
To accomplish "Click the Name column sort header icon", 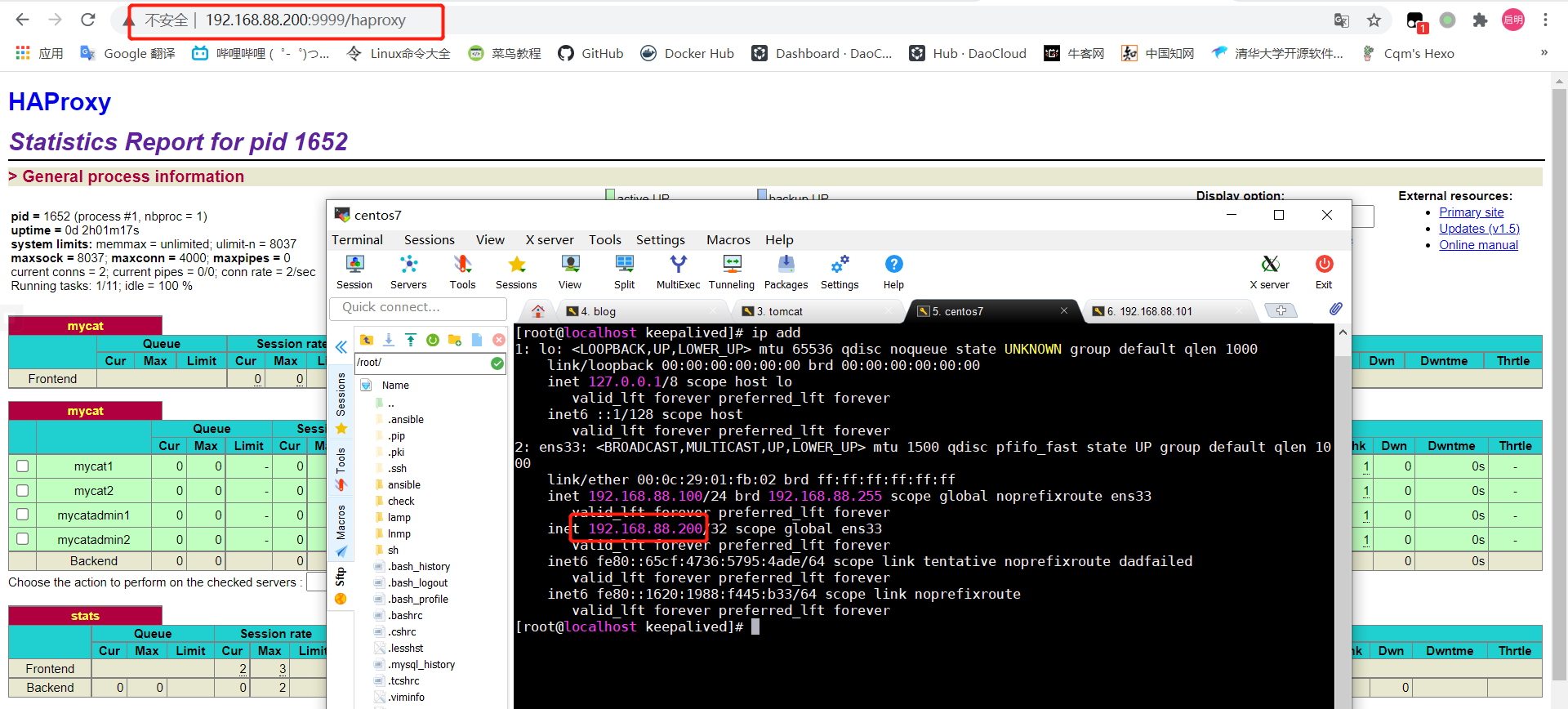I will click(367, 385).
